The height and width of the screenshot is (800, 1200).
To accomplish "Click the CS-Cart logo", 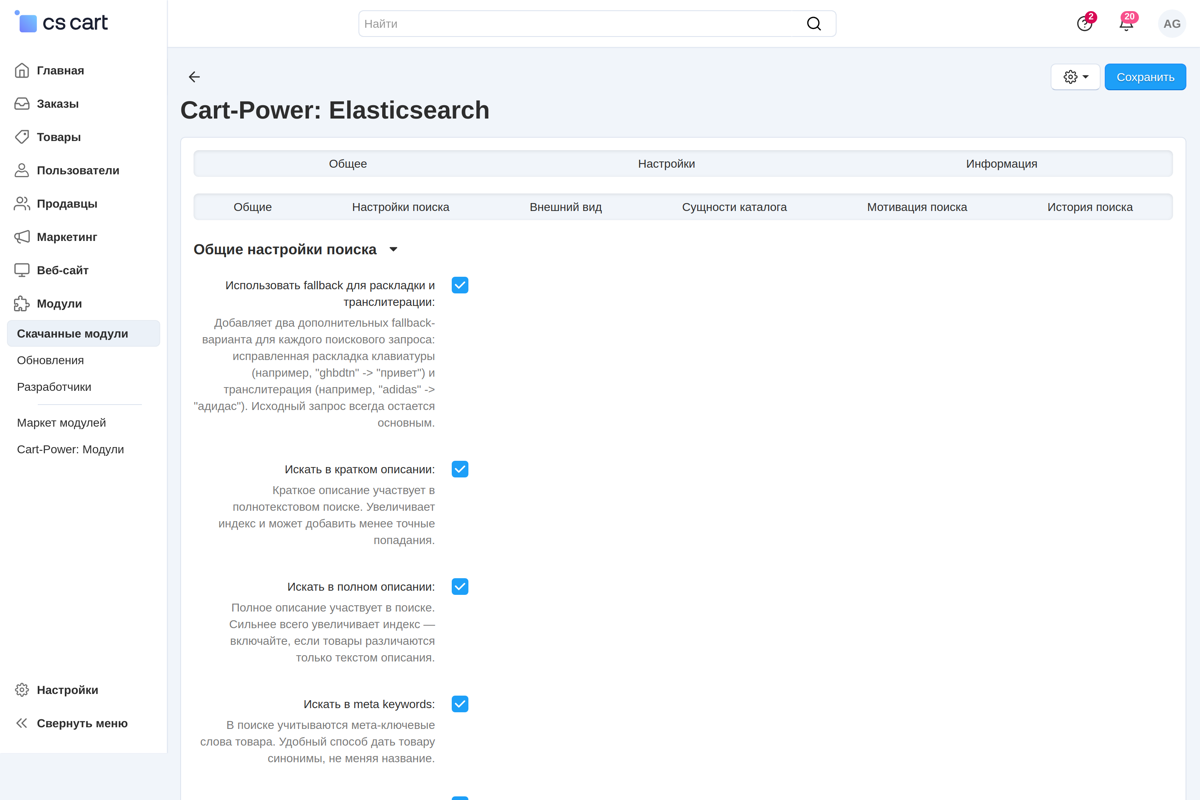I will pyautogui.click(x=61, y=22).
